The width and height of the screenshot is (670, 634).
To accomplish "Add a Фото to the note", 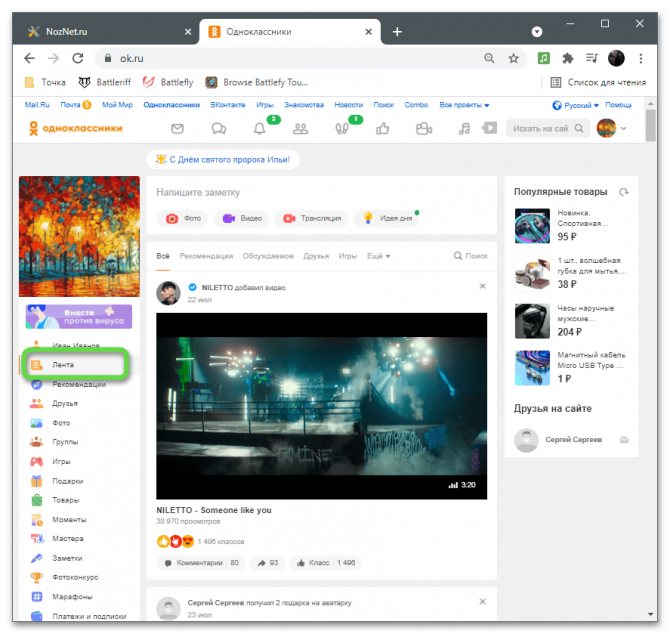I will [x=183, y=218].
